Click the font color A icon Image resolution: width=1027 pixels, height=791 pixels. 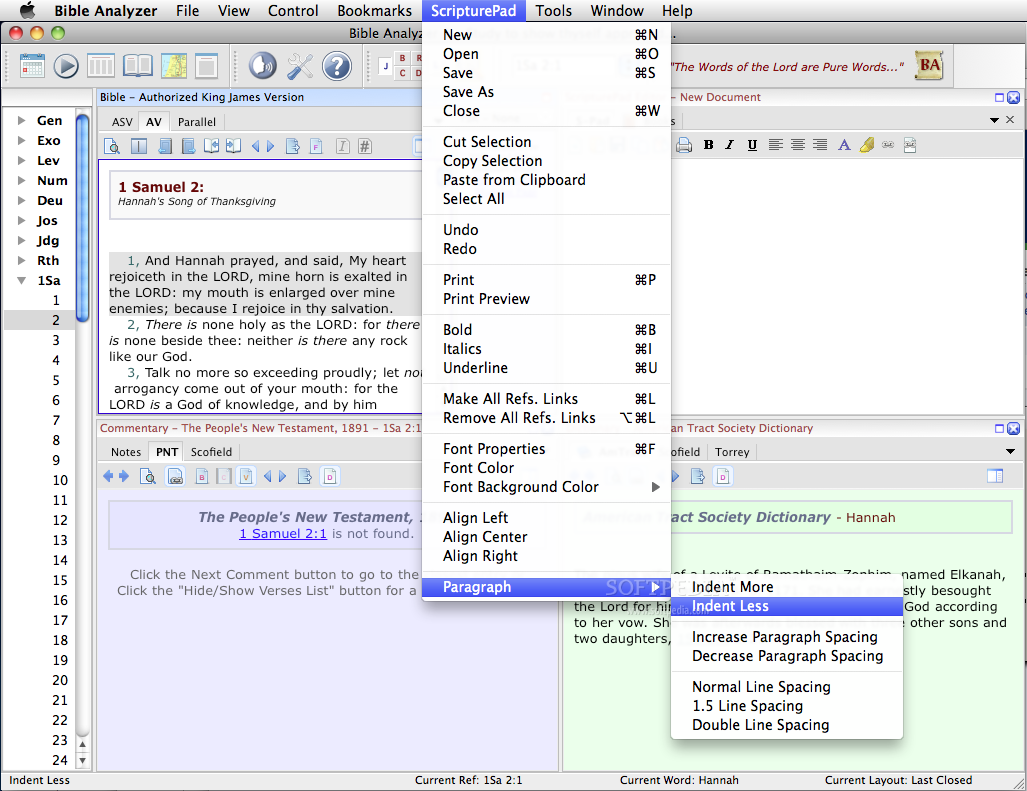pyautogui.click(x=844, y=145)
